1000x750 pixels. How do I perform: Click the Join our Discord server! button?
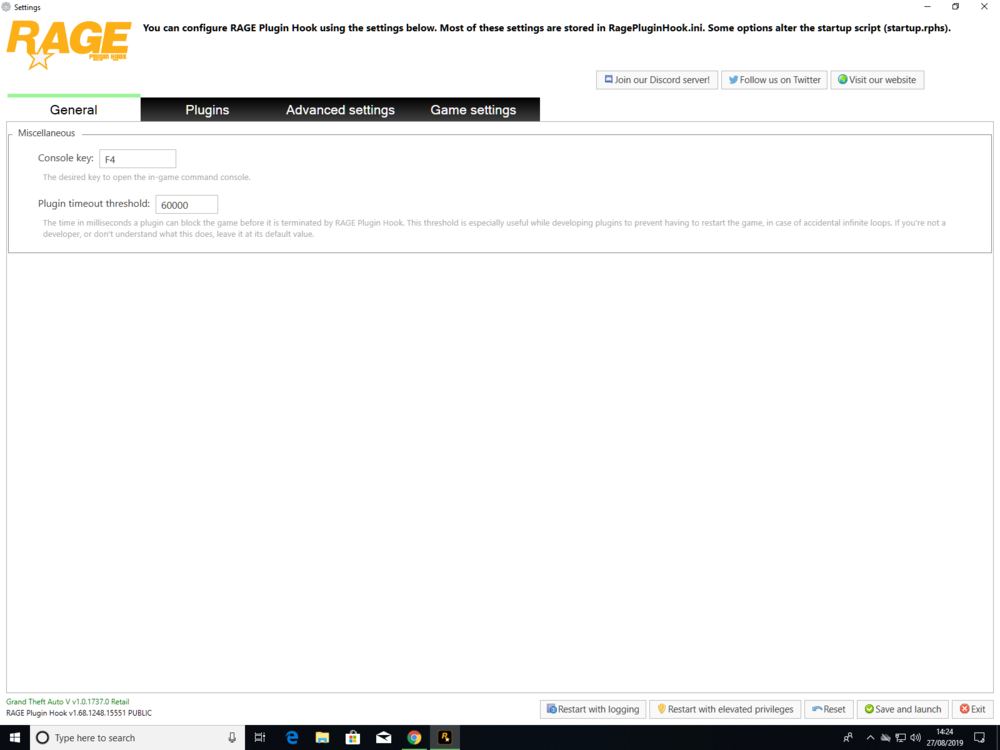(656, 80)
